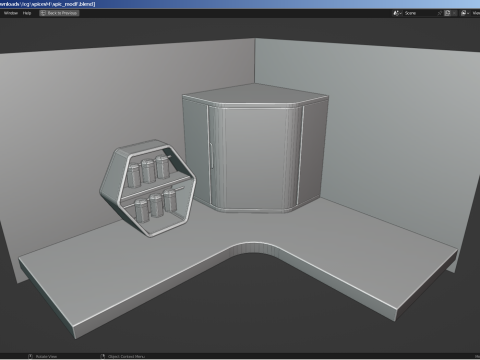Click the Rotate View status bar entry
Screen dimensions: 480x360
[43, 357]
